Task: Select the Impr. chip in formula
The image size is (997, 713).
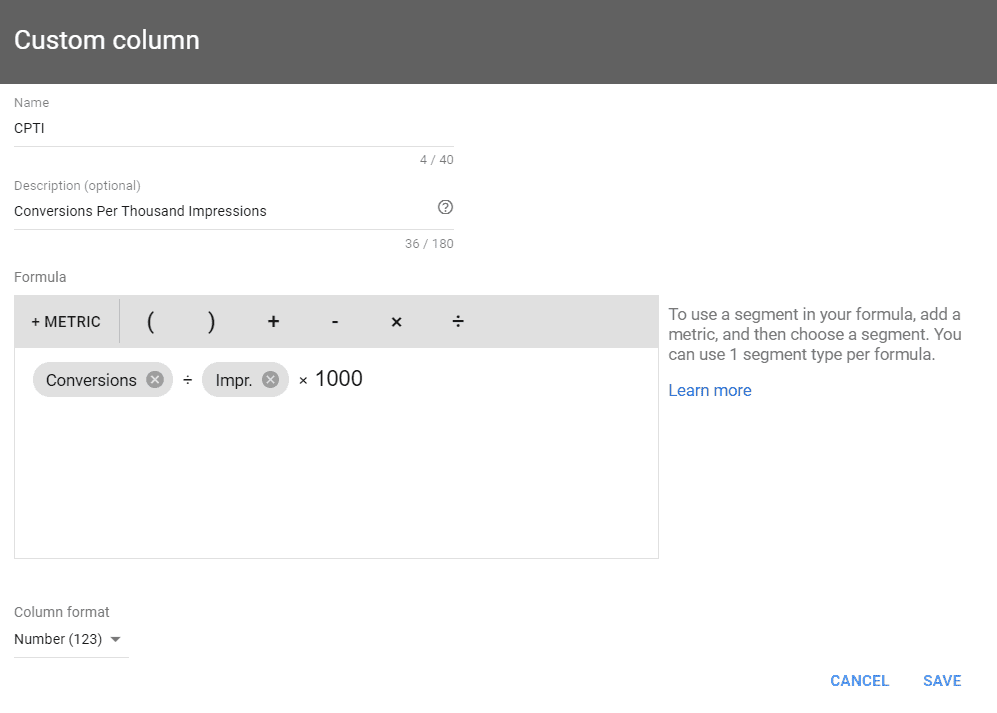Action: click(233, 380)
